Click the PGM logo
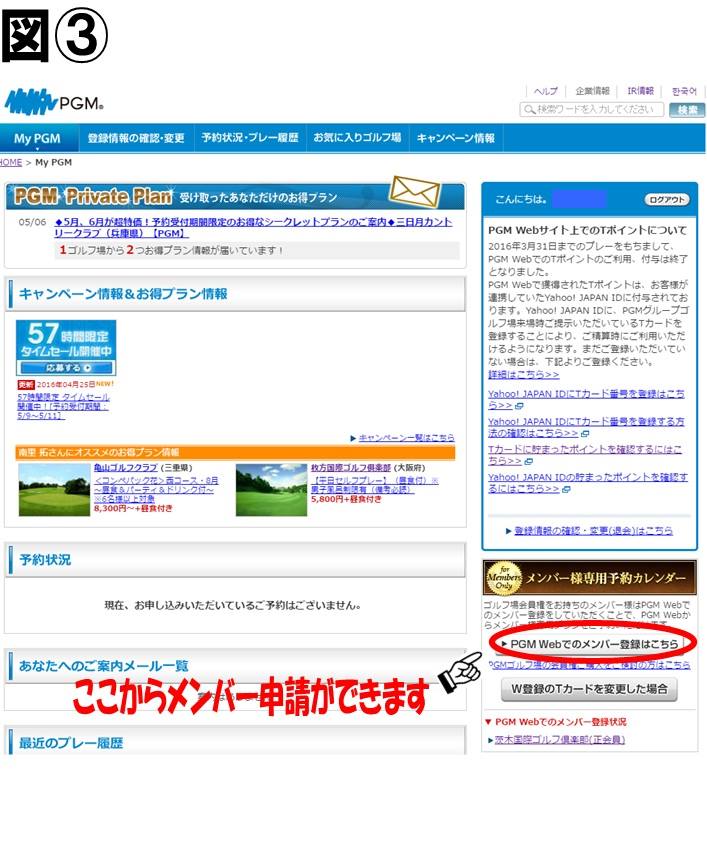707x845 pixels. (x=54, y=102)
